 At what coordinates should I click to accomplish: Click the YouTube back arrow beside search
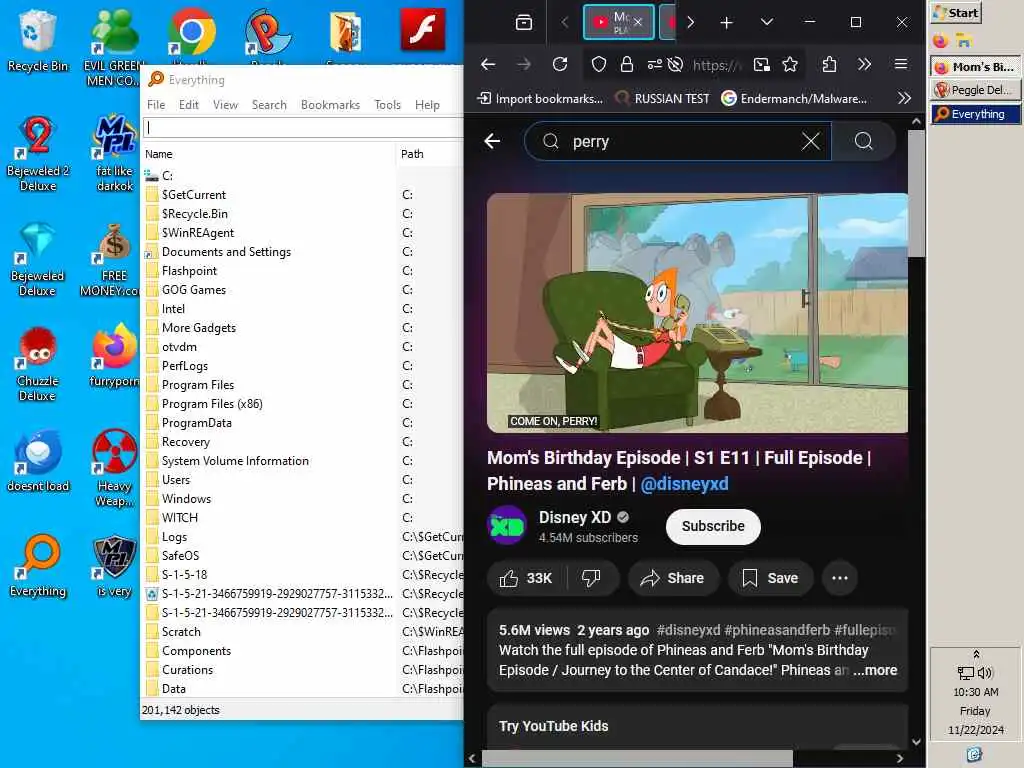(x=492, y=141)
